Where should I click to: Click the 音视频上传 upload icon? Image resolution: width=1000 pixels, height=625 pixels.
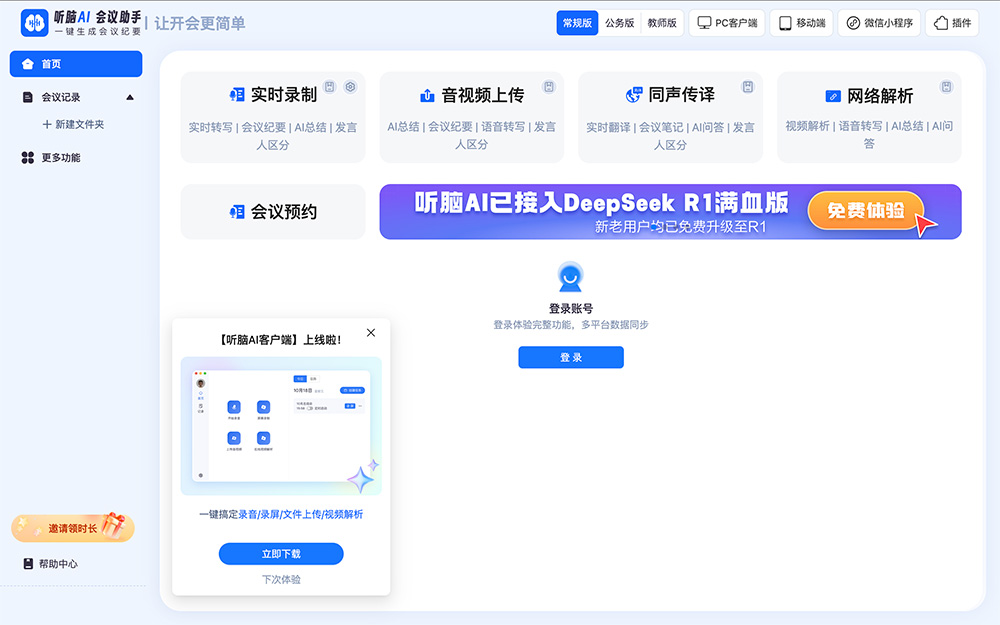[427, 95]
